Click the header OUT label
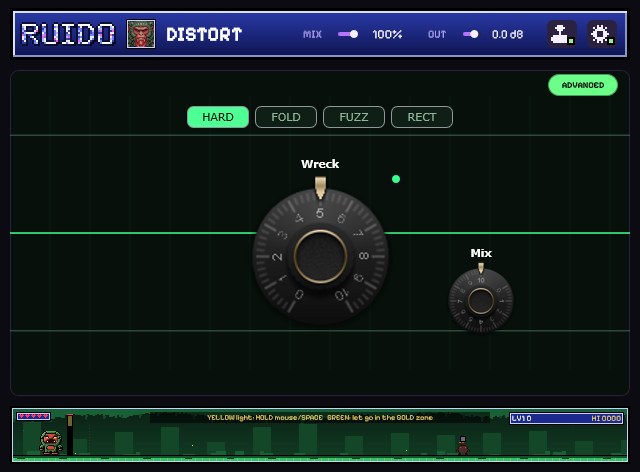 (x=437, y=34)
